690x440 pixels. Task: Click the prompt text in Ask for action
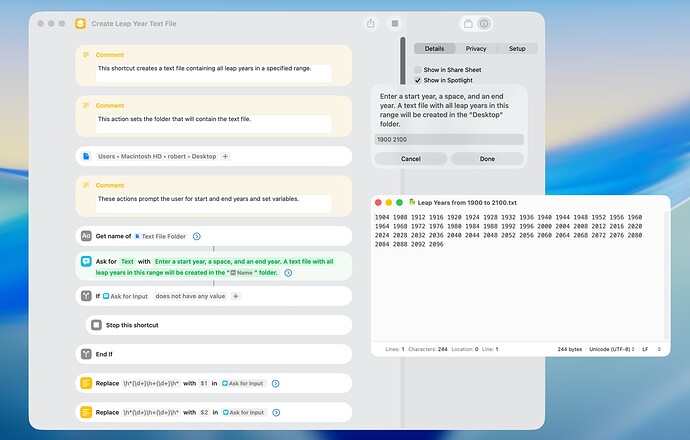[x=215, y=267]
